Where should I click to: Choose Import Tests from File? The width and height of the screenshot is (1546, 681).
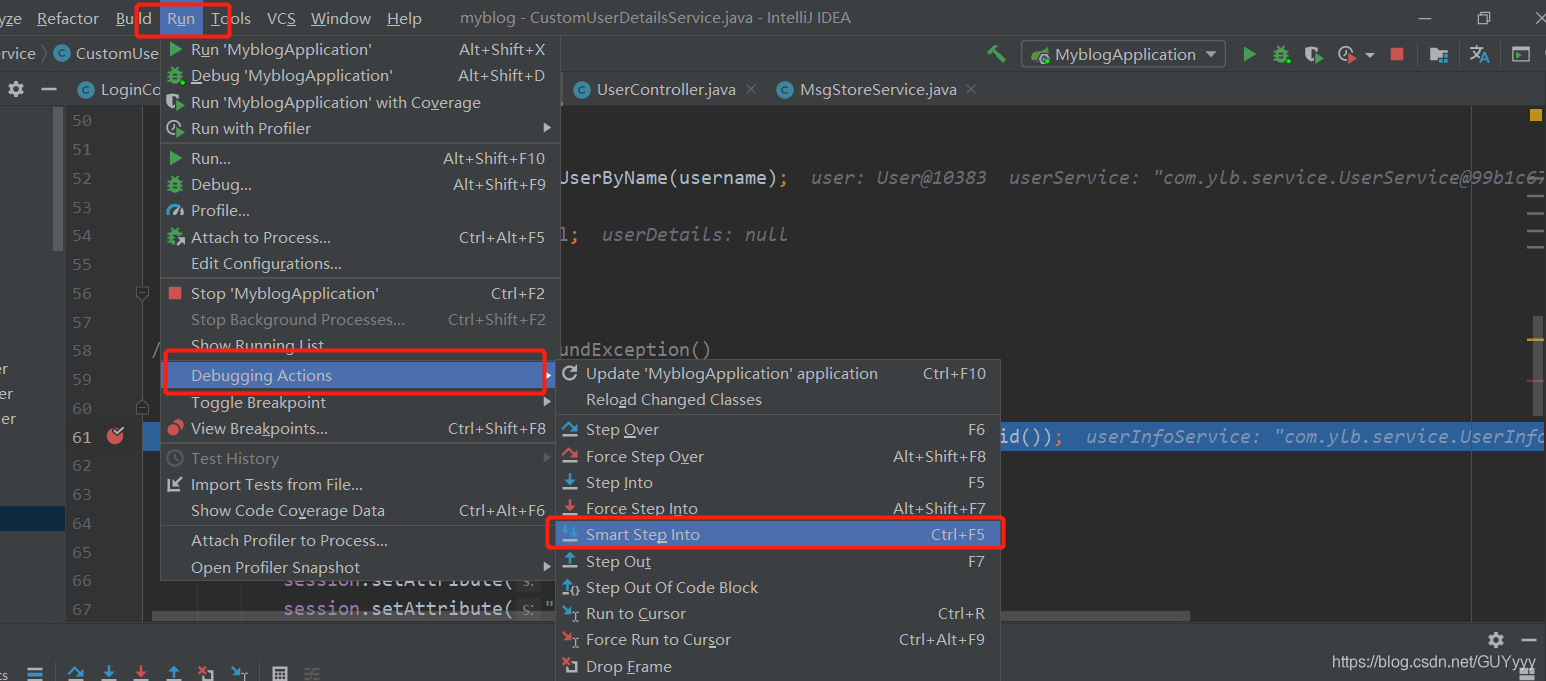pos(360,484)
